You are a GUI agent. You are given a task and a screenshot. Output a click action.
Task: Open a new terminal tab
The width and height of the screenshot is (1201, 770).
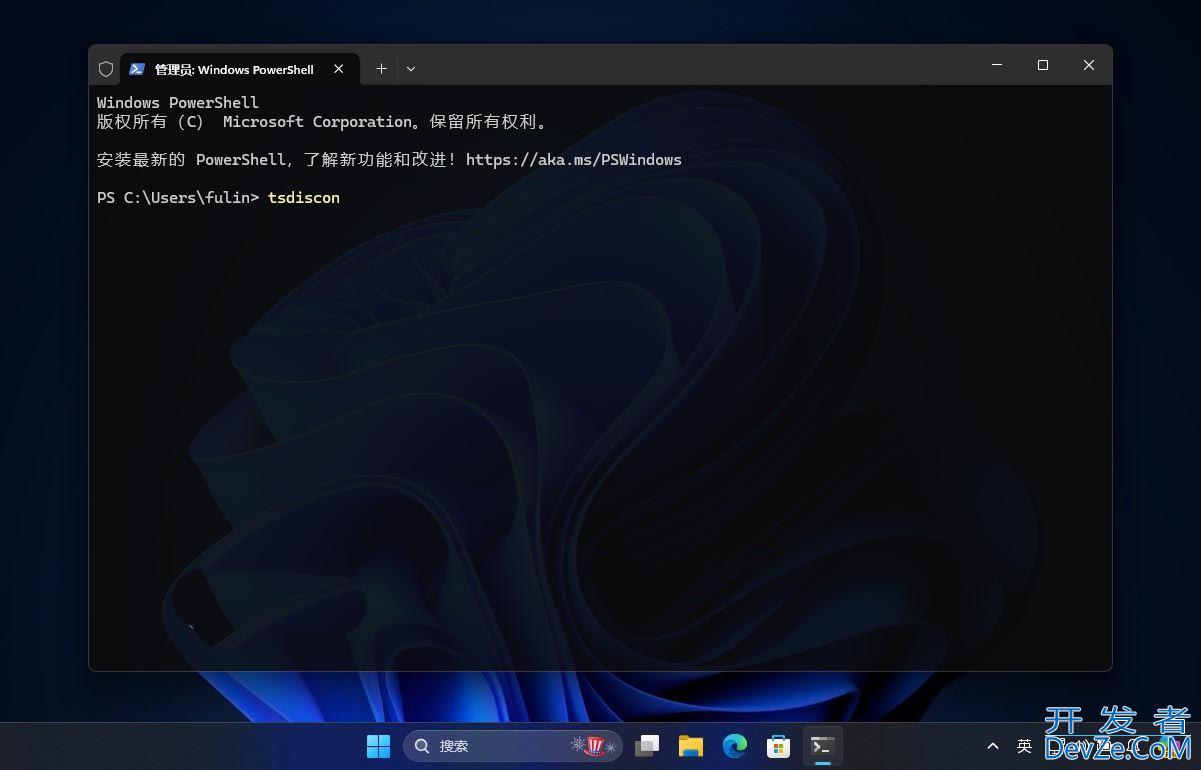[x=381, y=69]
